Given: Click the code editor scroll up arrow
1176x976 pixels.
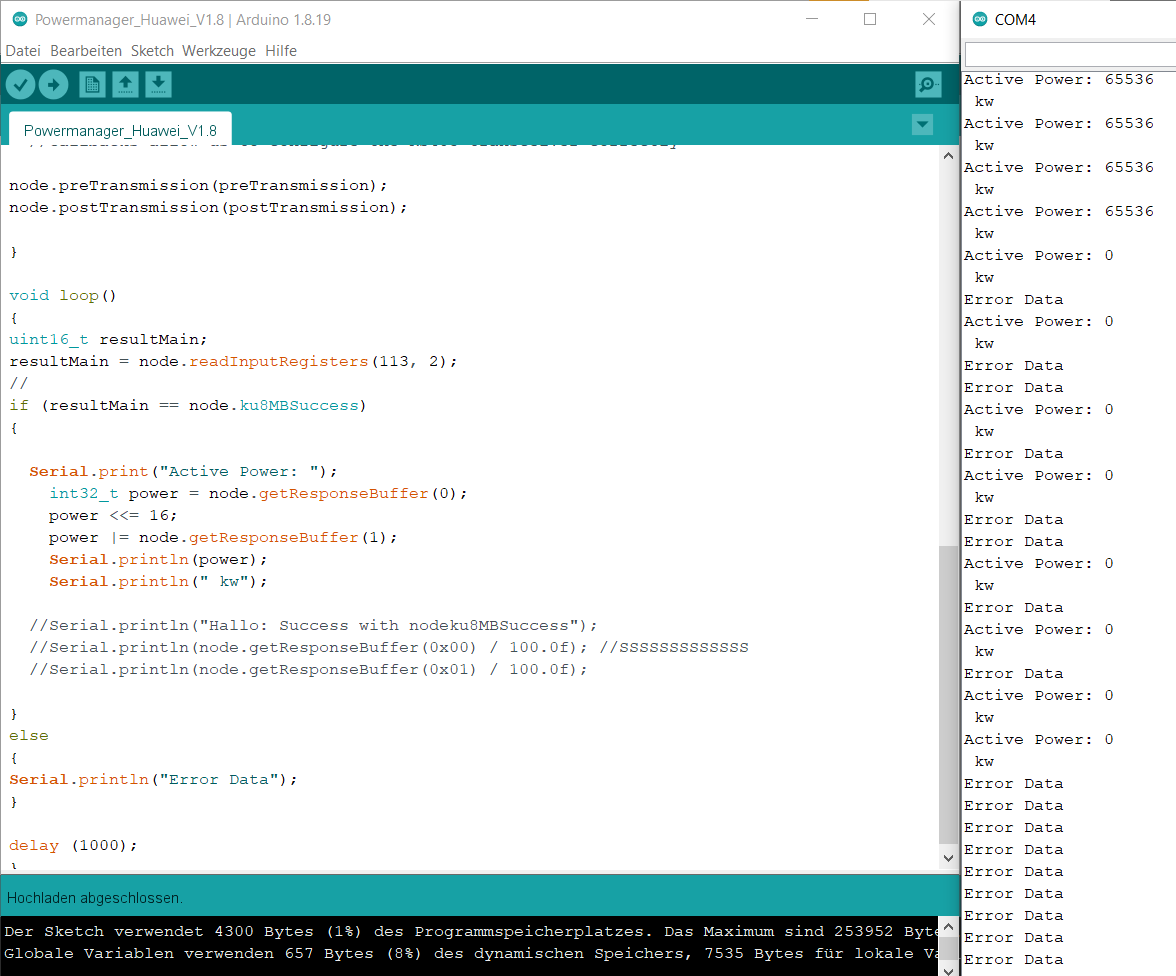Looking at the screenshot, I should click(x=948, y=156).
